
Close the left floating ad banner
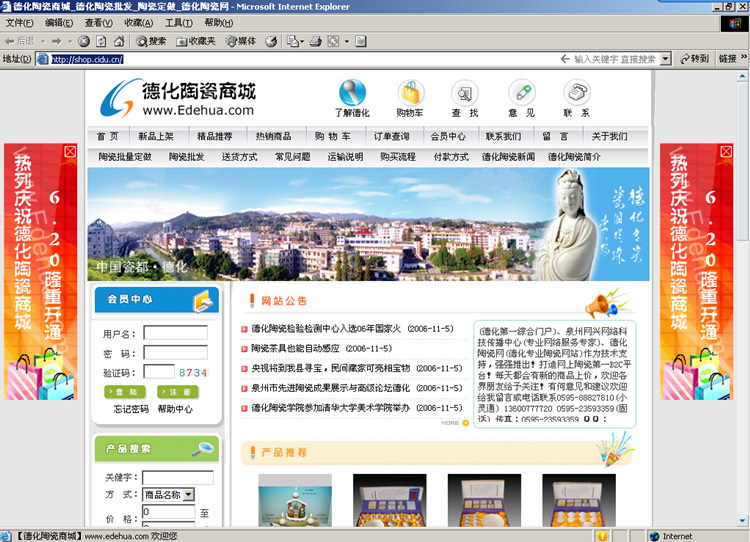point(70,152)
